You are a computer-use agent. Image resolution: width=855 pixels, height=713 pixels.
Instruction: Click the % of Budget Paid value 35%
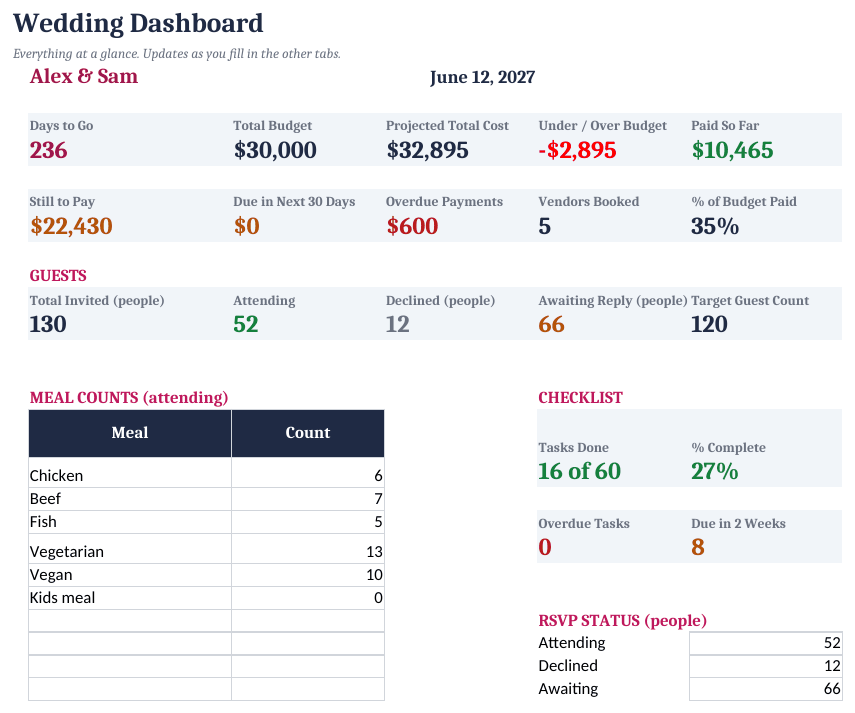point(715,226)
